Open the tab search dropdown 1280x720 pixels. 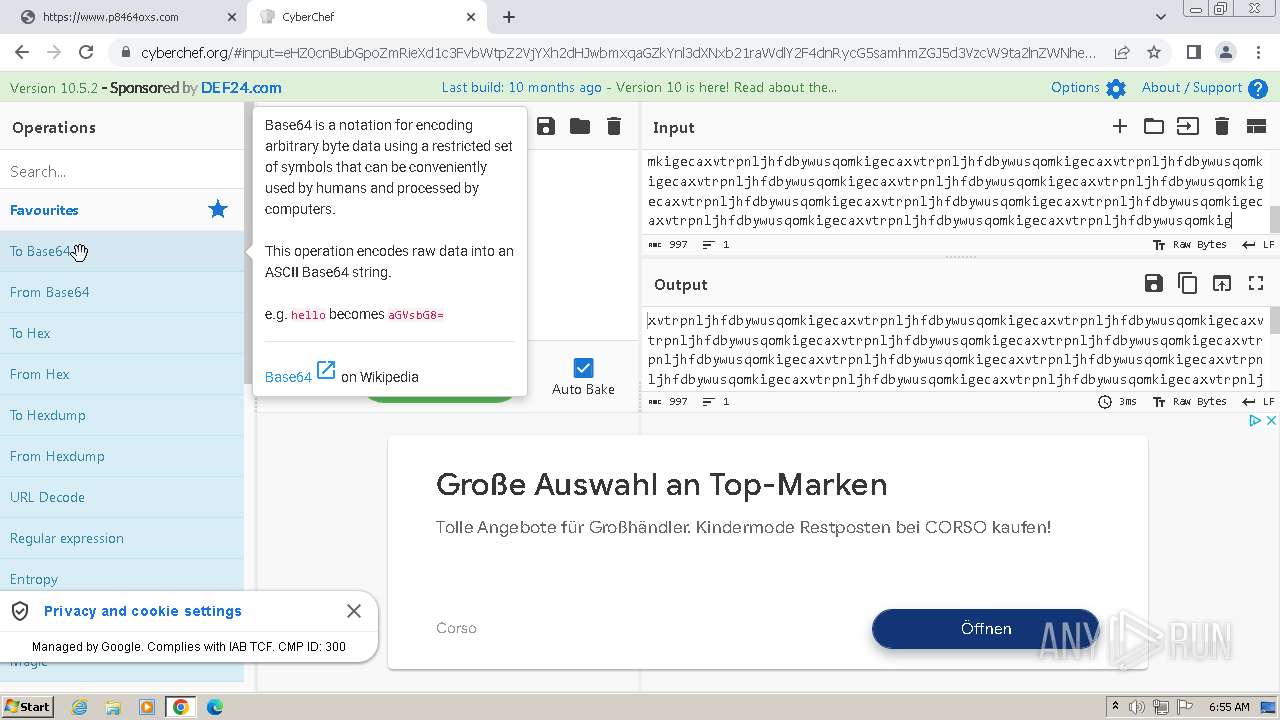pos(1161,17)
